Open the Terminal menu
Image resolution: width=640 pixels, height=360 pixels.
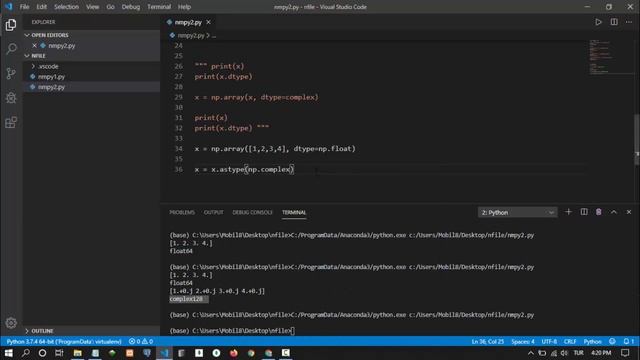159,7
